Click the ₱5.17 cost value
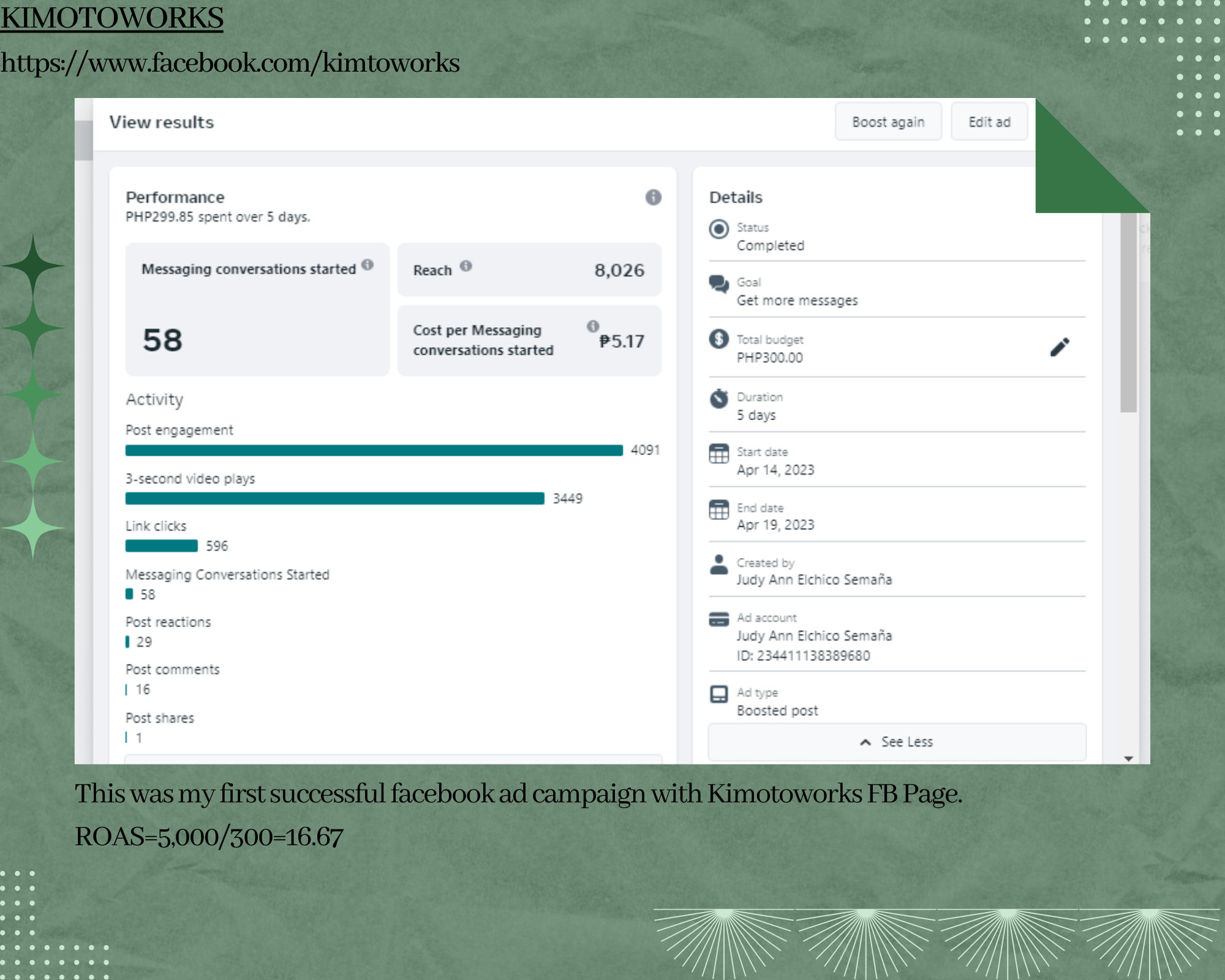 click(x=622, y=341)
